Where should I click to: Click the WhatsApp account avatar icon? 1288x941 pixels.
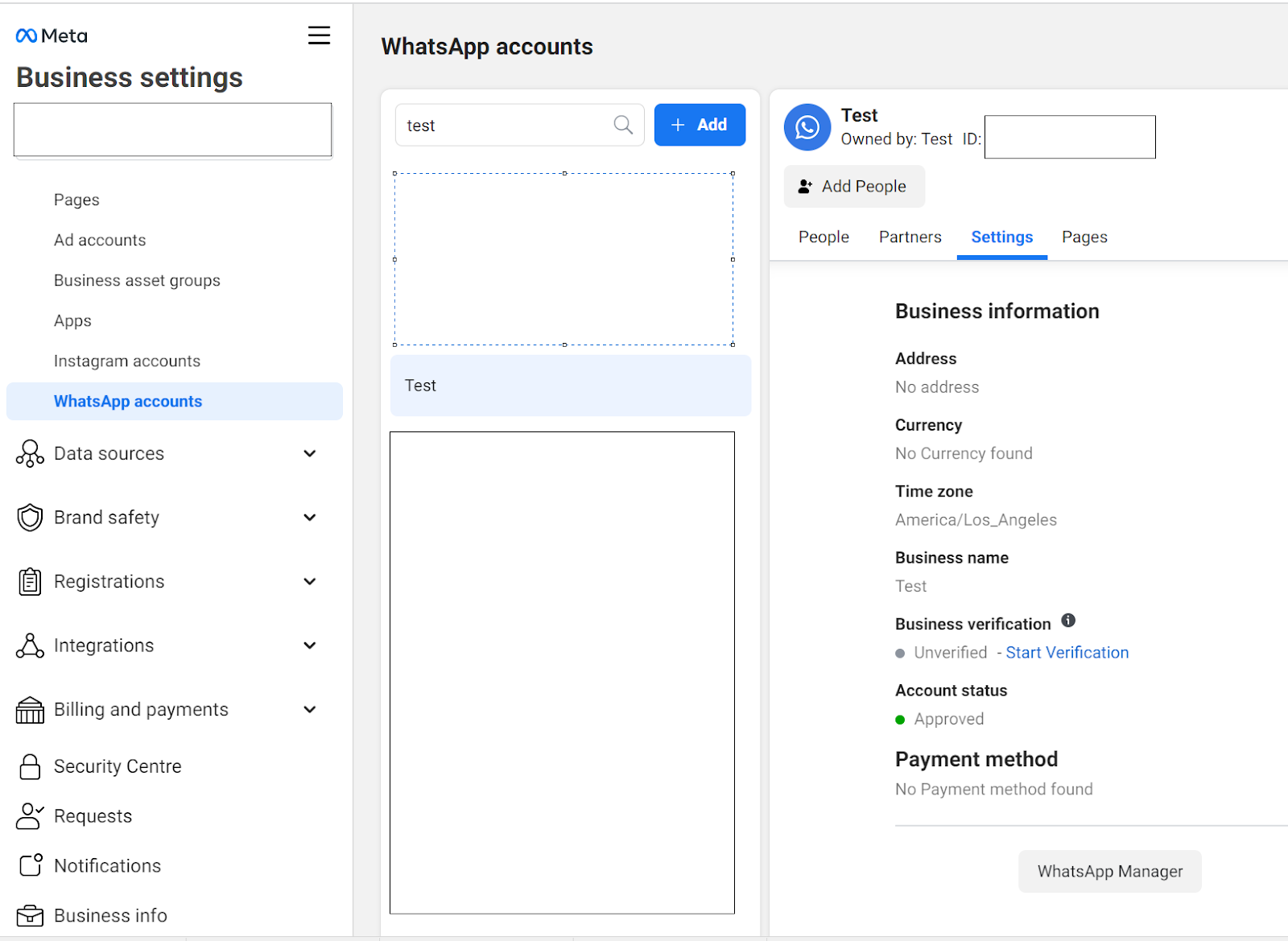coord(807,127)
